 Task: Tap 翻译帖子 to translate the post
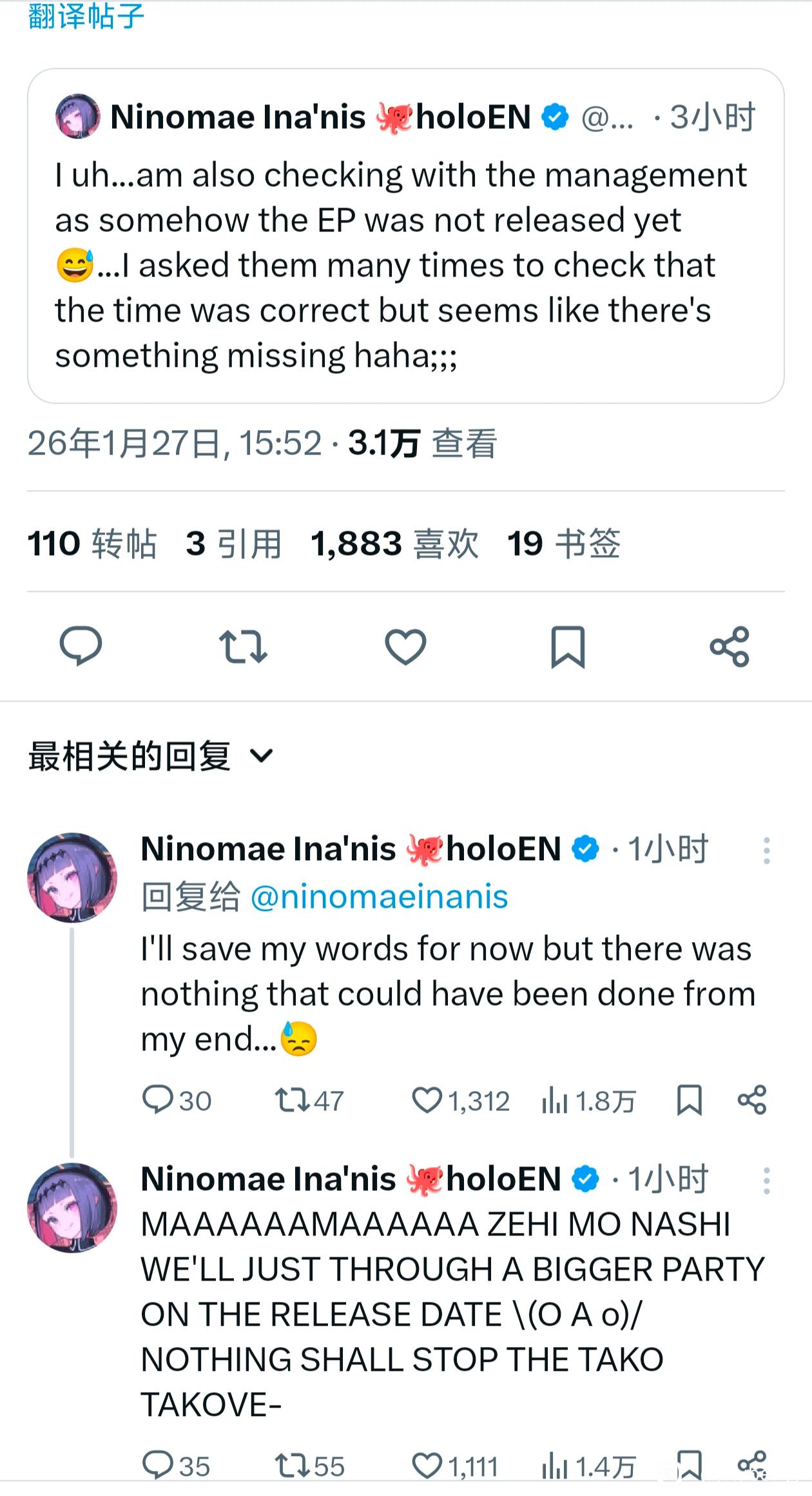[86, 15]
